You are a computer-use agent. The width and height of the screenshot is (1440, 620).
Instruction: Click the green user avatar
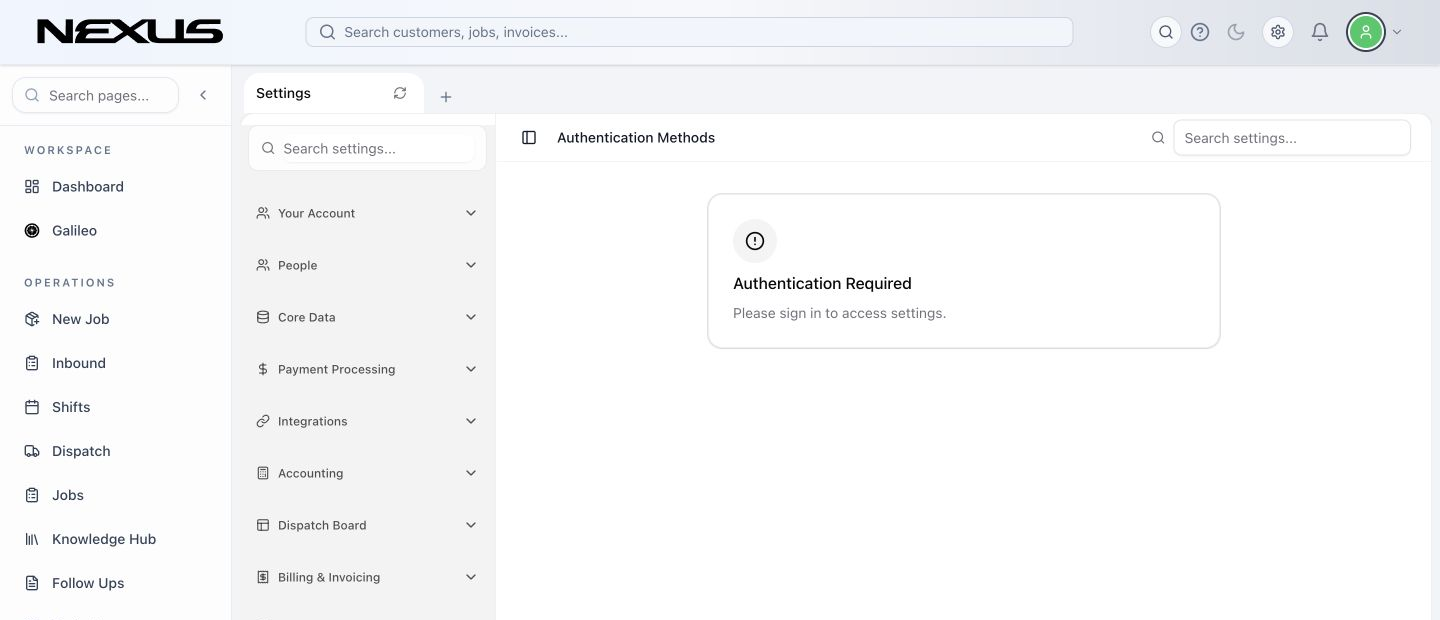(1365, 32)
